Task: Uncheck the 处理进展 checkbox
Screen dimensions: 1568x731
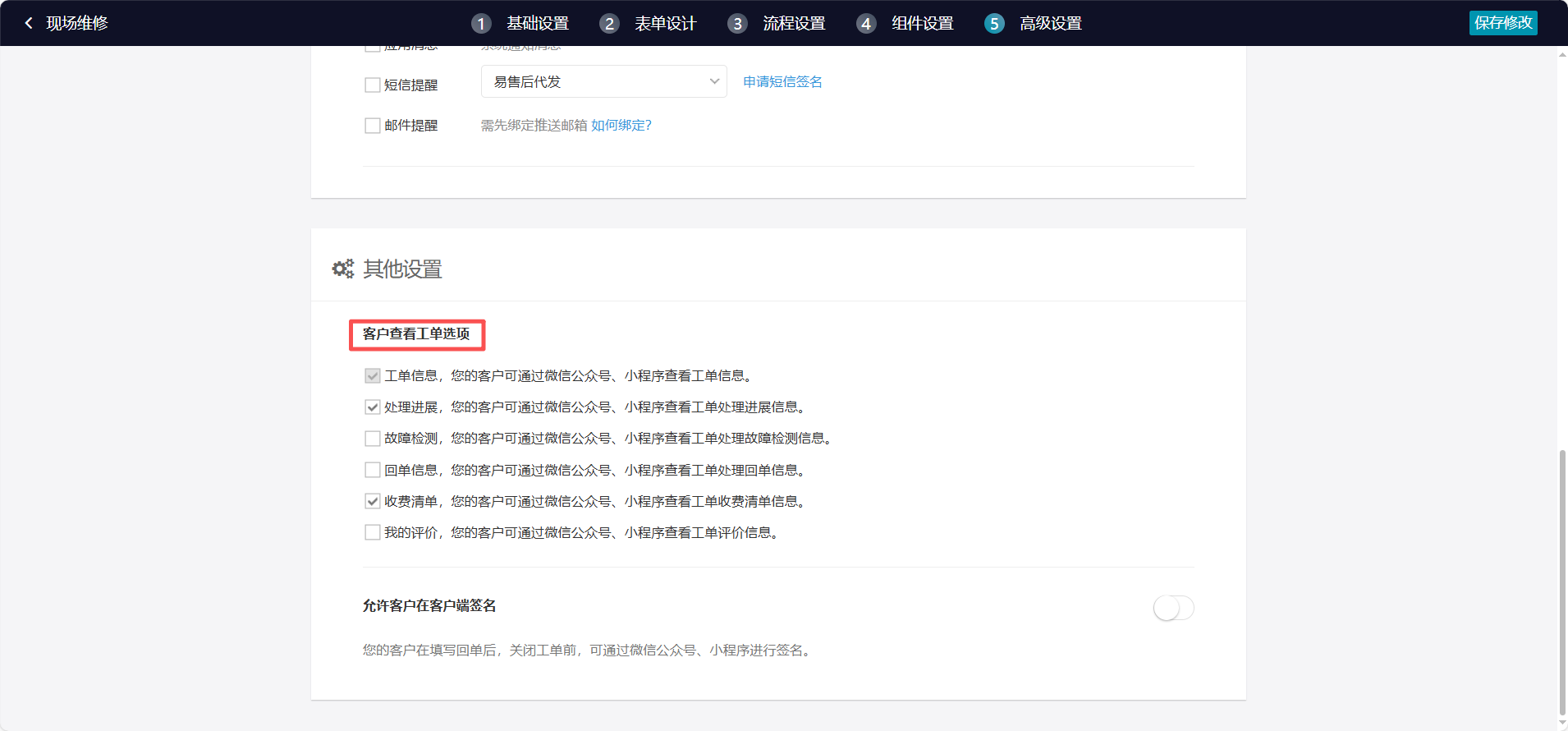Action: [x=373, y=407]
